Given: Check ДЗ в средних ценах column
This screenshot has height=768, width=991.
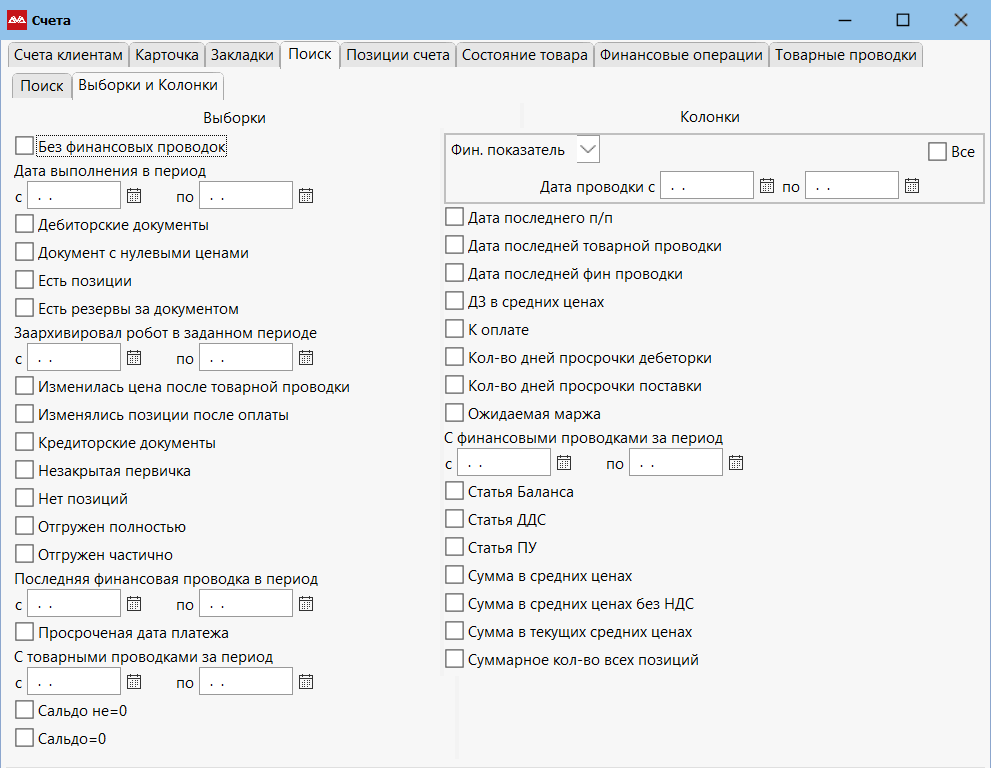Looking at the screenshot, I should pyautogui.click(x=454, y=301).
